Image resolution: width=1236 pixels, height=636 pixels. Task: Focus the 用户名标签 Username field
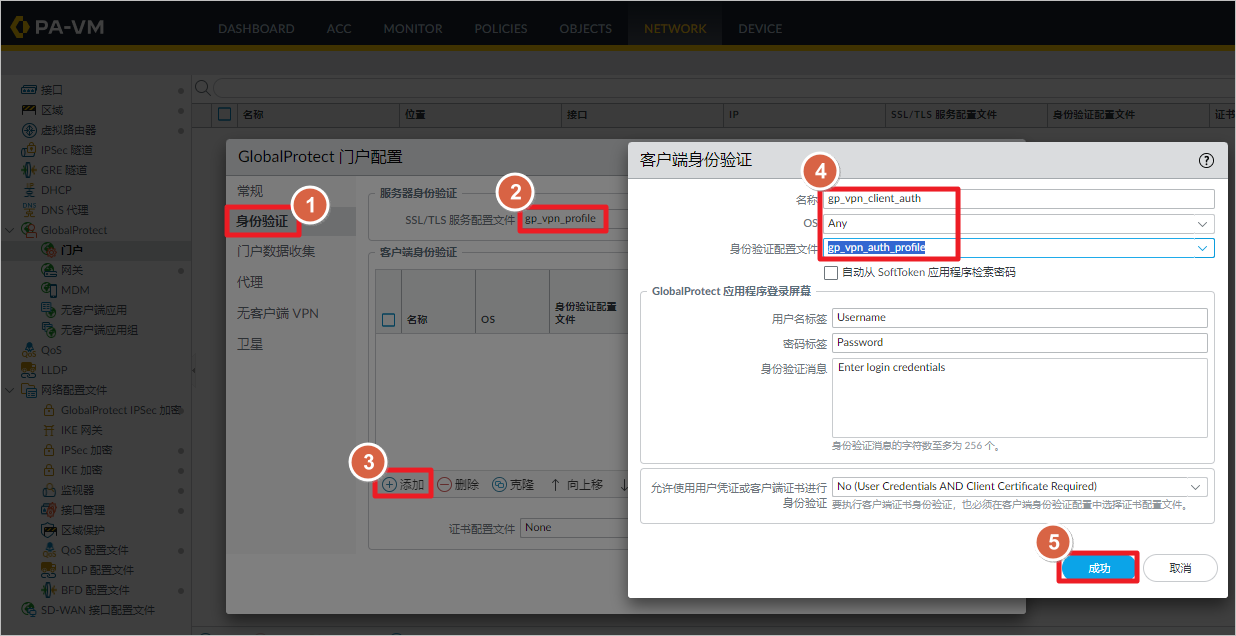click(1020, 318)
